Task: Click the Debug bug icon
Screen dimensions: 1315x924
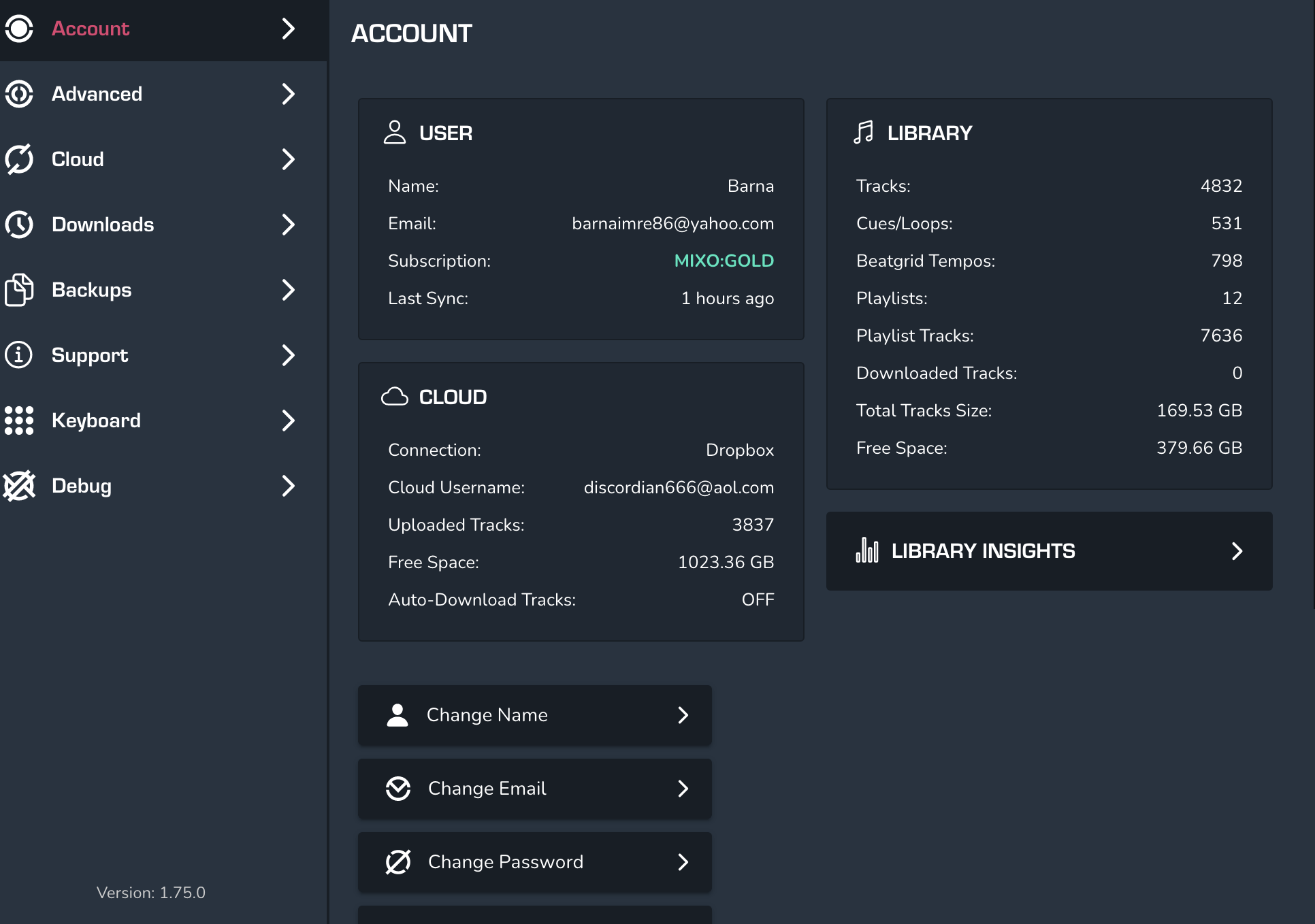Action: [x=19, y=486]
